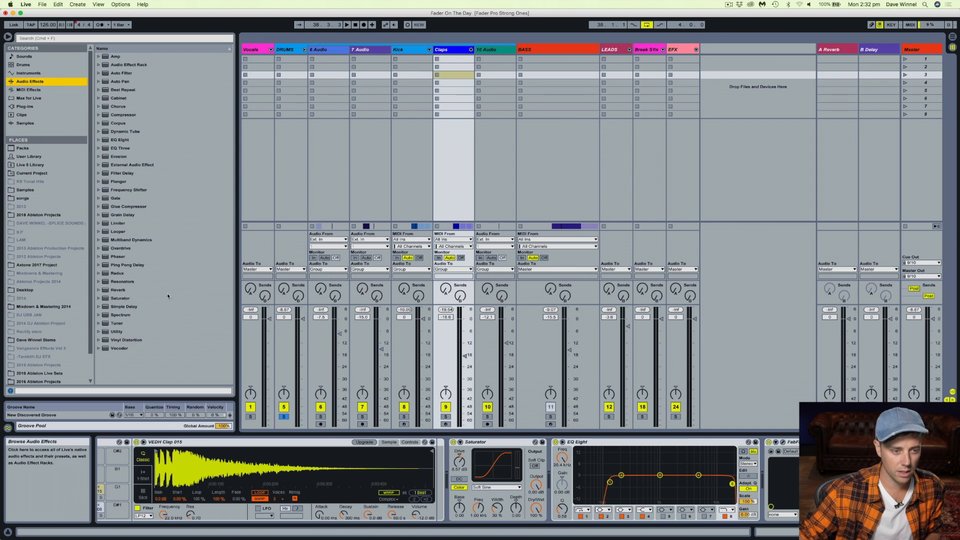This screenshot has height=540, width=960.
Task: Launch Master scene 4
Action: pos(906,83)
